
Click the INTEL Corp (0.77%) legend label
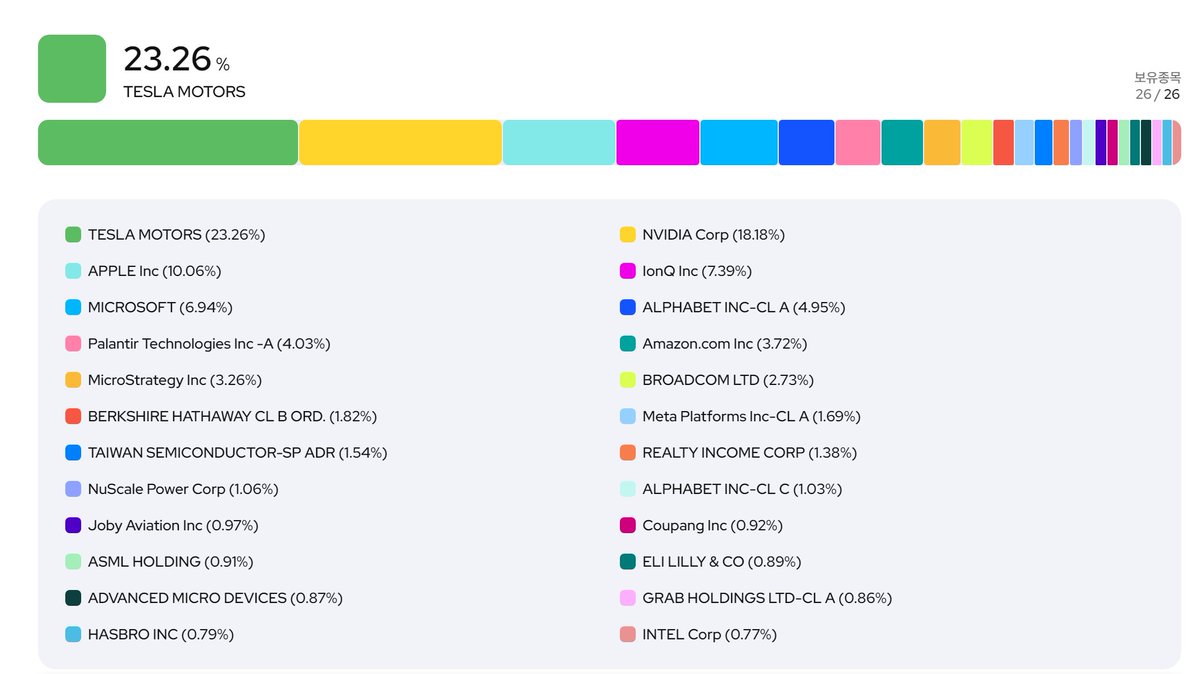click(710, 634)
